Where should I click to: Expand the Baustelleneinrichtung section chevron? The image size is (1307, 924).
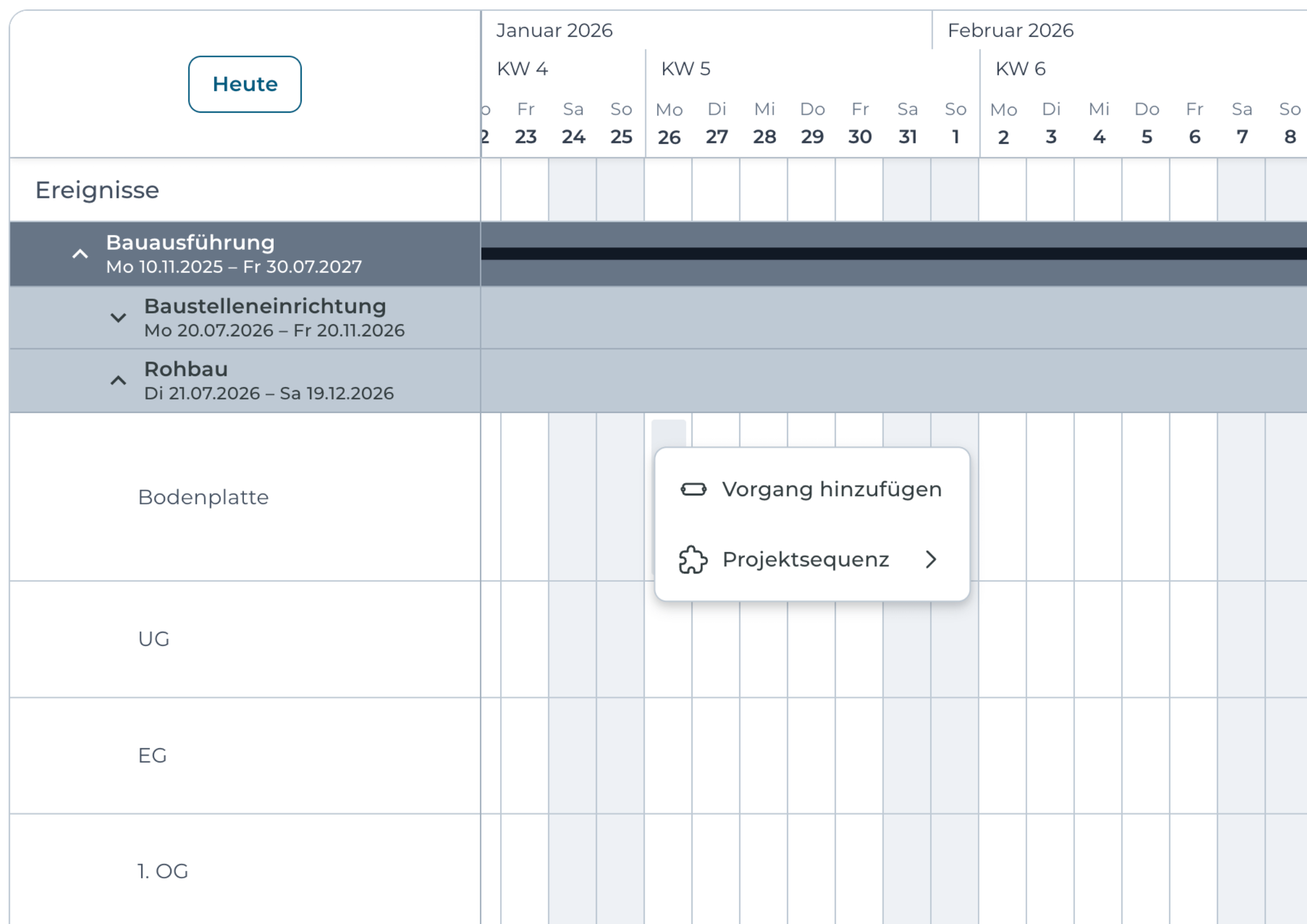tap(118, 318)
